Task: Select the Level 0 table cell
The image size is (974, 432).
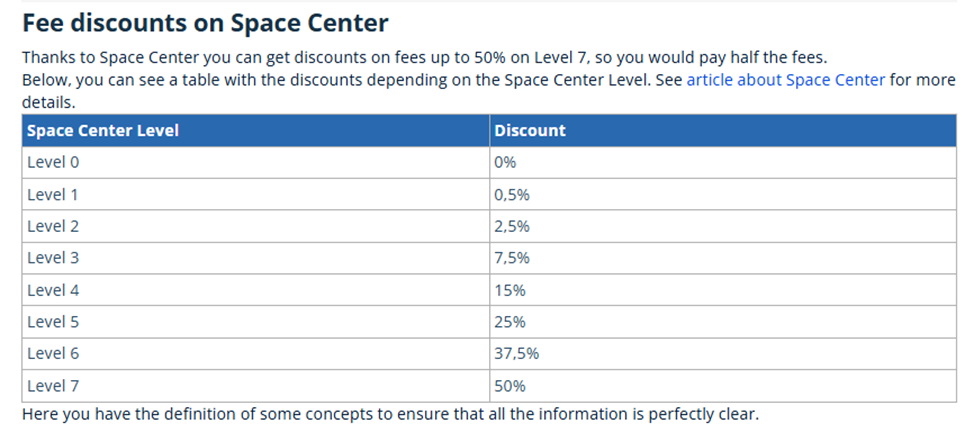Action: pos(53,162)
